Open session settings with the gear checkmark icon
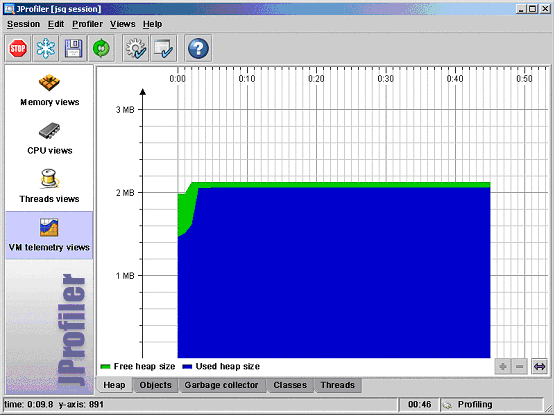Image resolution: width=554 pixels, height=415 pixels. pyautogui.click(x=136, y=48)
